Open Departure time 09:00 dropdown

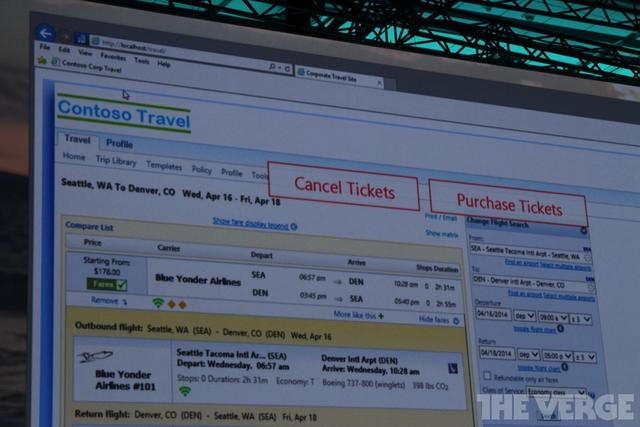coord(553,317)
